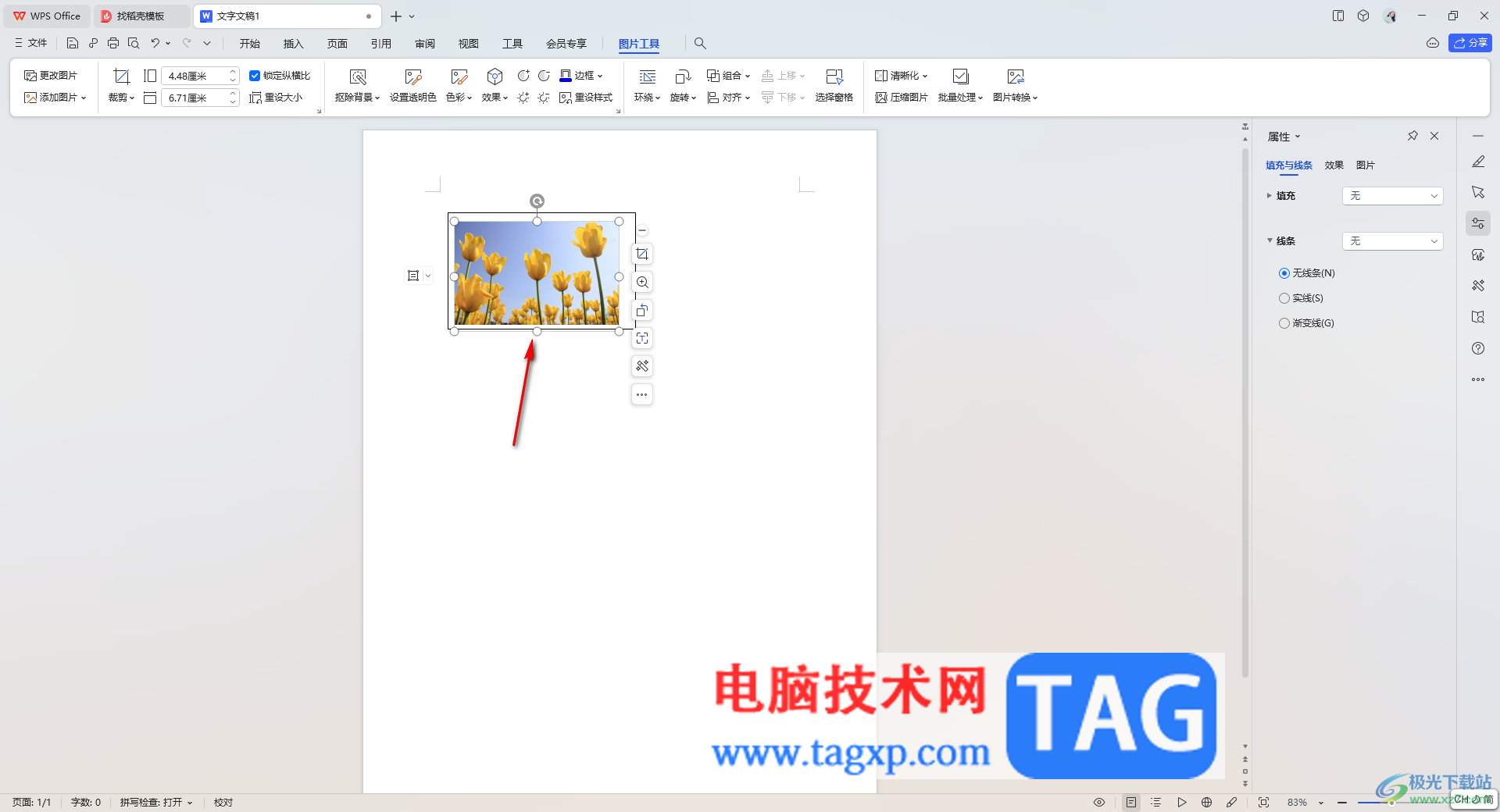Click the layout options icon left of image
1500x812 pixels.
413,276
